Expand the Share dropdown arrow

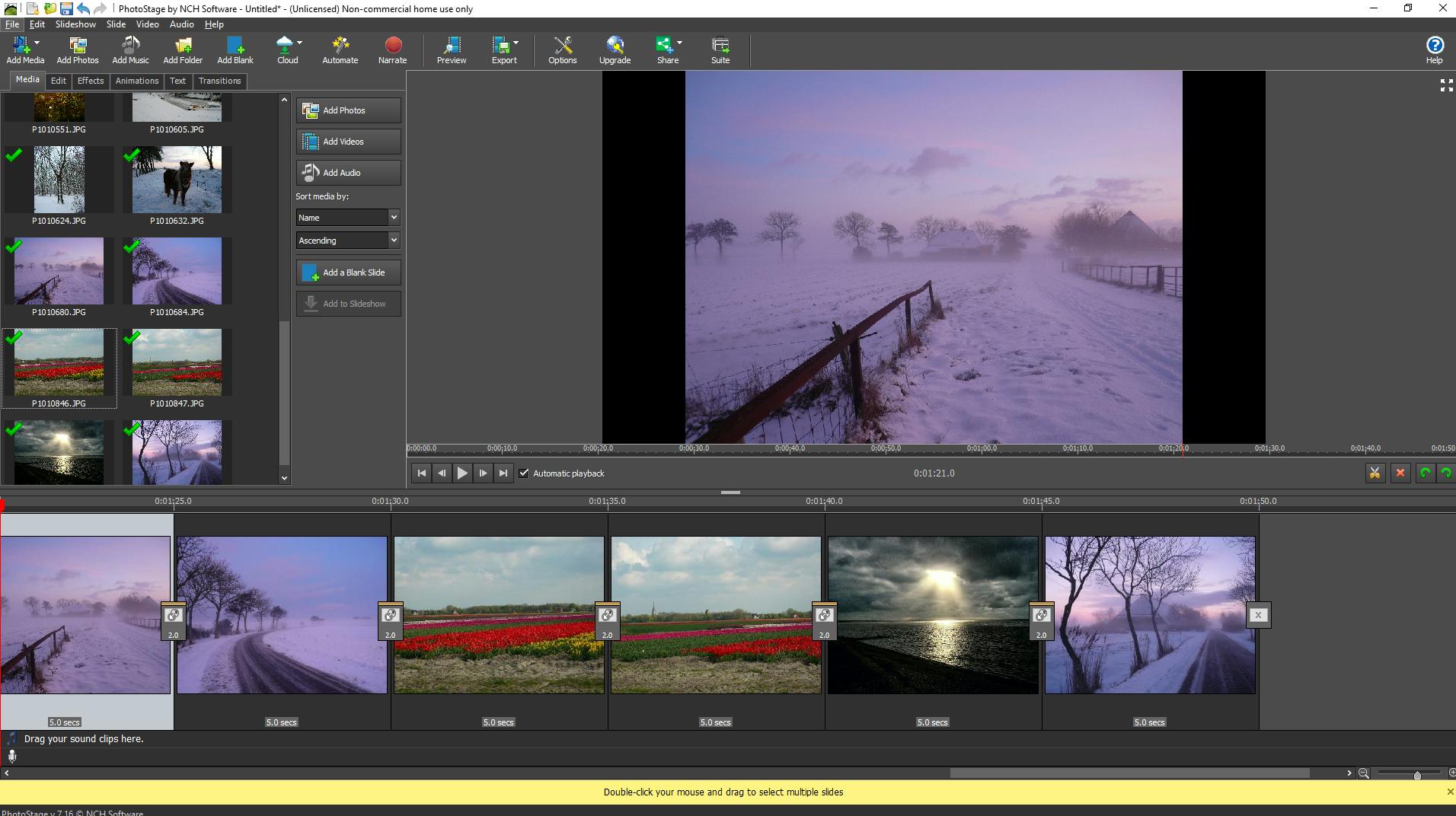point(680,43)
